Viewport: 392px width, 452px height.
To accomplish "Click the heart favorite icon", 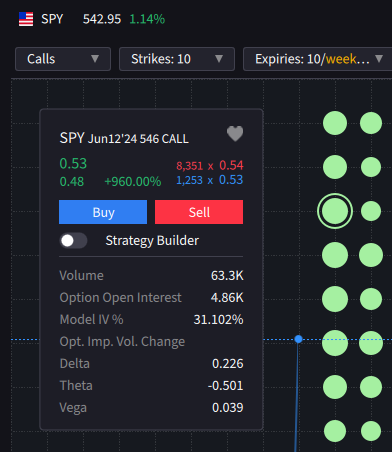I will [x=235, y=134].
